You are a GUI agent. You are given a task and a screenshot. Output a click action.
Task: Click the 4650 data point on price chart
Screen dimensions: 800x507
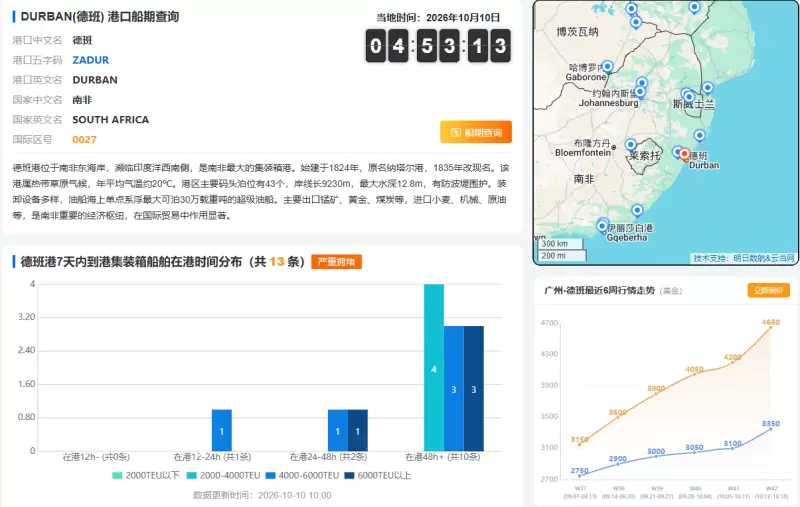coord(770,327)
